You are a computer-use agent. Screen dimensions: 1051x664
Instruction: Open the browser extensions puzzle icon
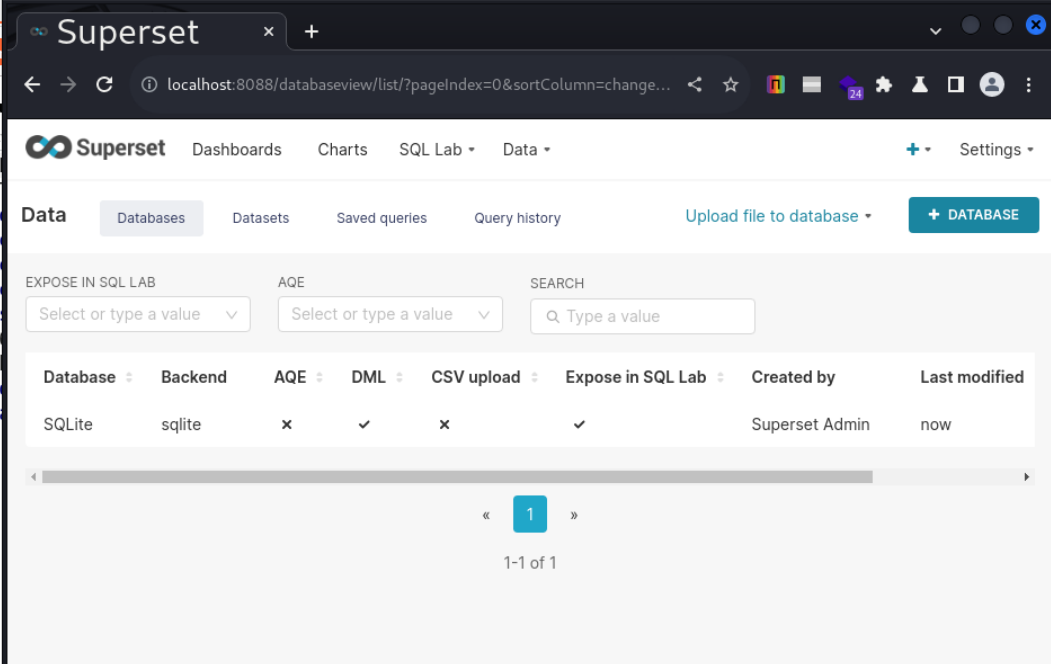[884, 85]
